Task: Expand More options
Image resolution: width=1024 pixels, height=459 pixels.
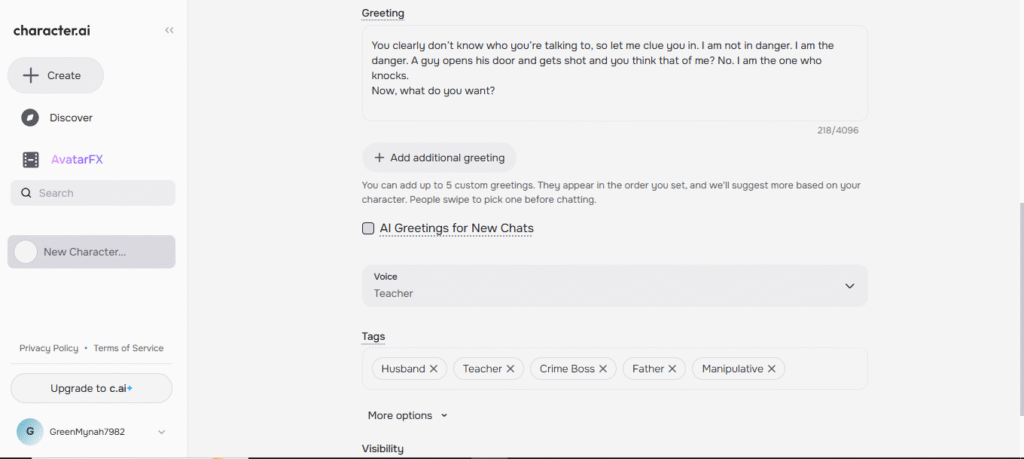Action: 408,415
